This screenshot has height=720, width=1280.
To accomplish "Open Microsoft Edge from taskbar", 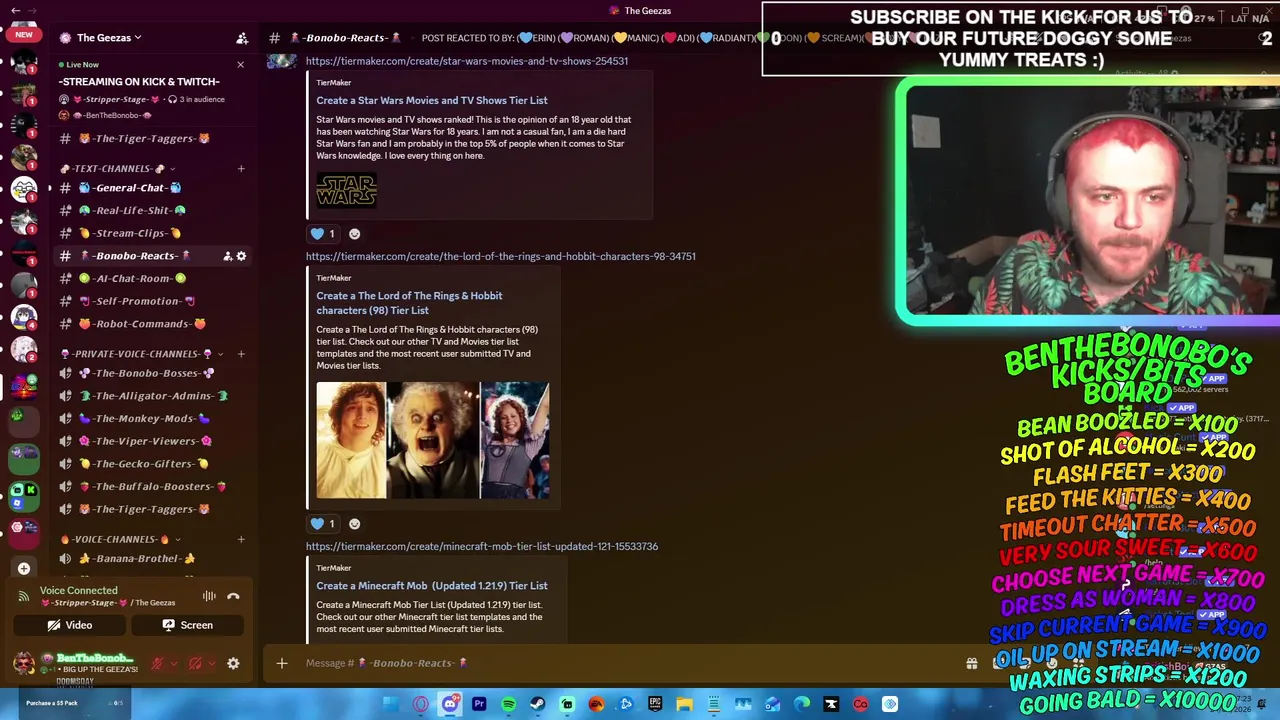I will point(801,704).
